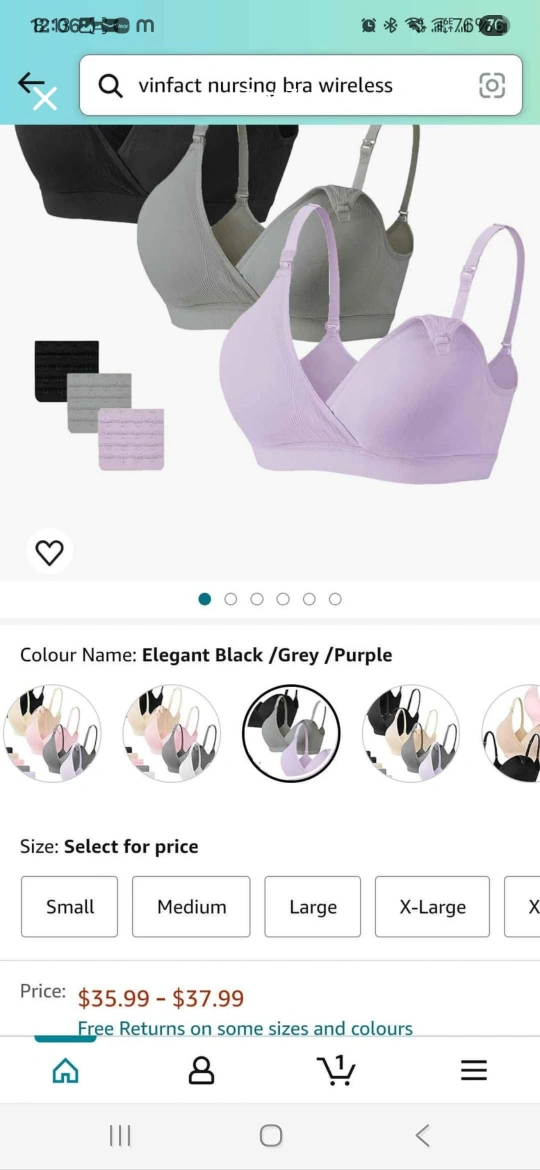Select size Medium

click(x=191, y=907)
